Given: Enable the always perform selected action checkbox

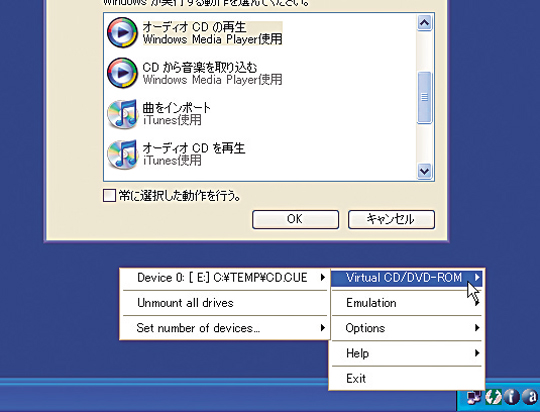Looking at the screenshot, I should click(x=109, y=196).
